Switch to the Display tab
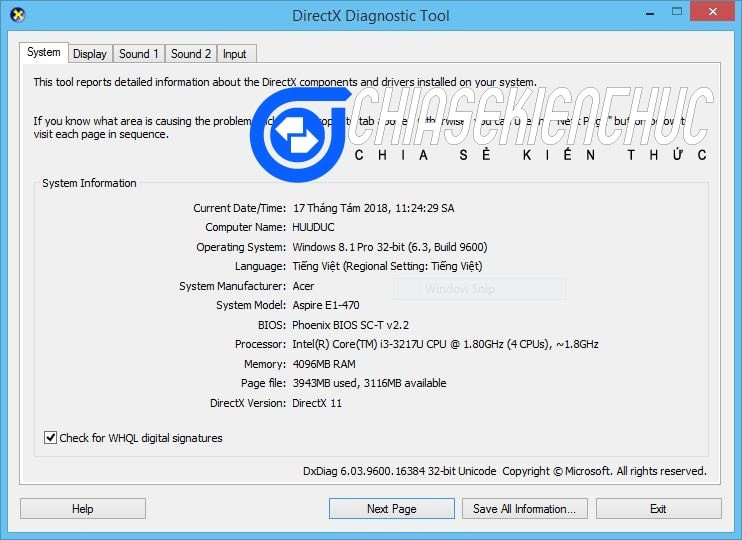The image size is (742, 540). (90, 54)
